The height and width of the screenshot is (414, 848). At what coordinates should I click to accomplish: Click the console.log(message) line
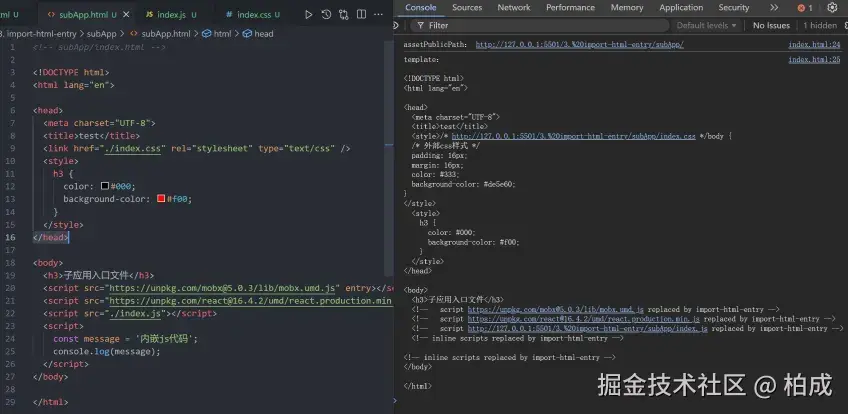click(107, 351)
